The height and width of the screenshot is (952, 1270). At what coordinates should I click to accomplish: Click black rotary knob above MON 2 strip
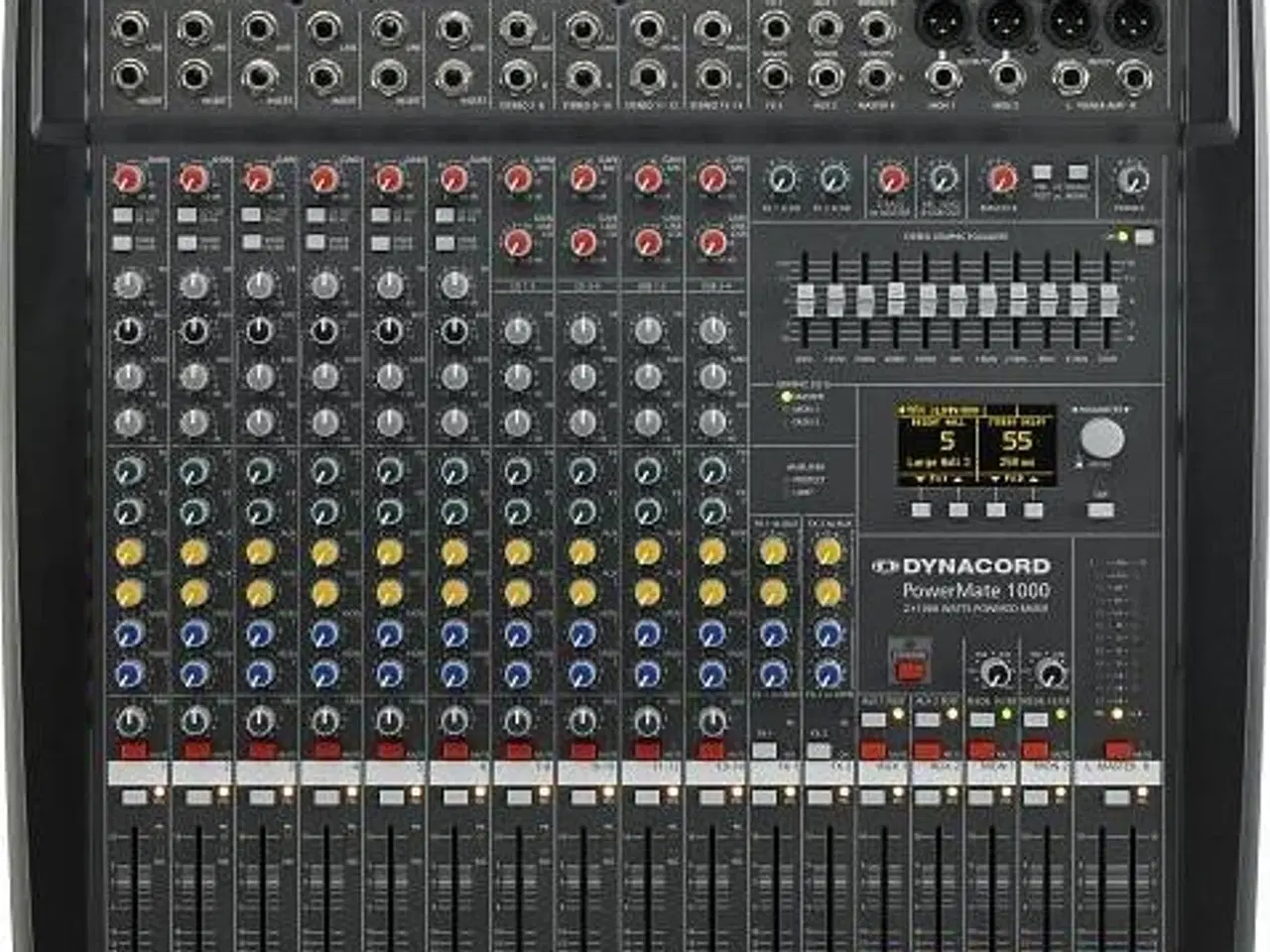click(x=1050, y=674)
